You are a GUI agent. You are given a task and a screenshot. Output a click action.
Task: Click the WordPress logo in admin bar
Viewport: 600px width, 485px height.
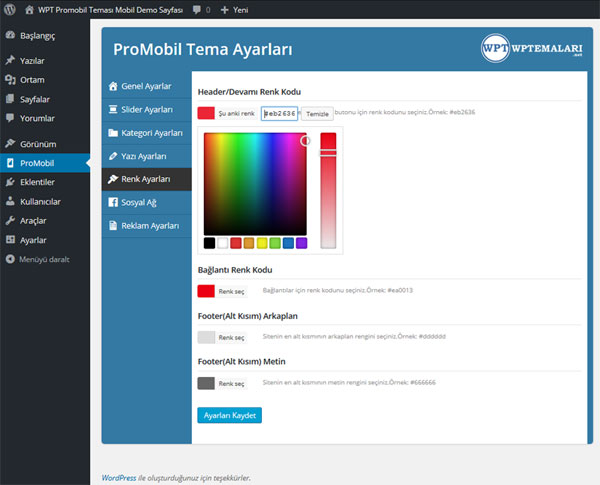pos(10,9)
